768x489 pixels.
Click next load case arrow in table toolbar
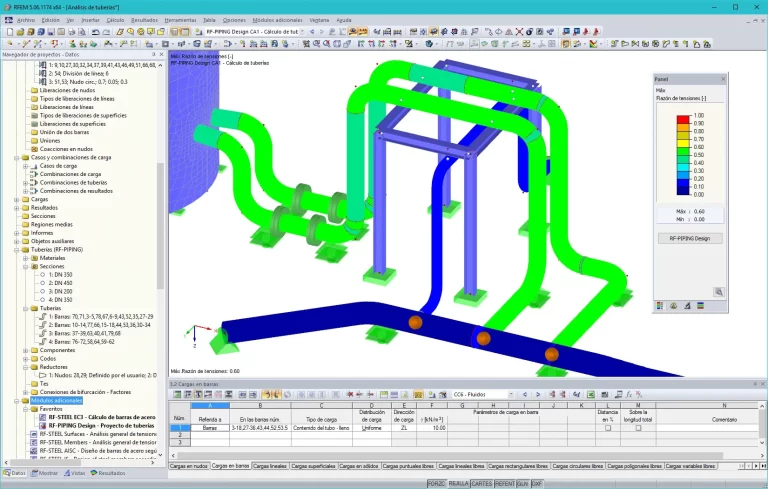click(538, 394)
